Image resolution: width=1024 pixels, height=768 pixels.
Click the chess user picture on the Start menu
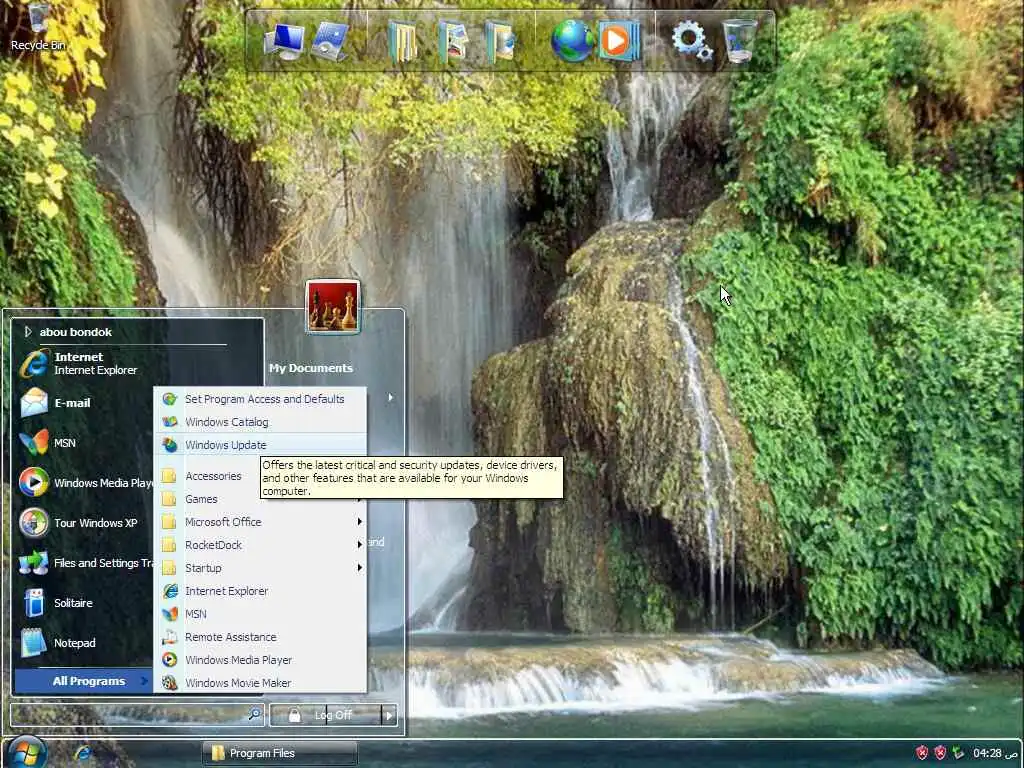(332, 307)
